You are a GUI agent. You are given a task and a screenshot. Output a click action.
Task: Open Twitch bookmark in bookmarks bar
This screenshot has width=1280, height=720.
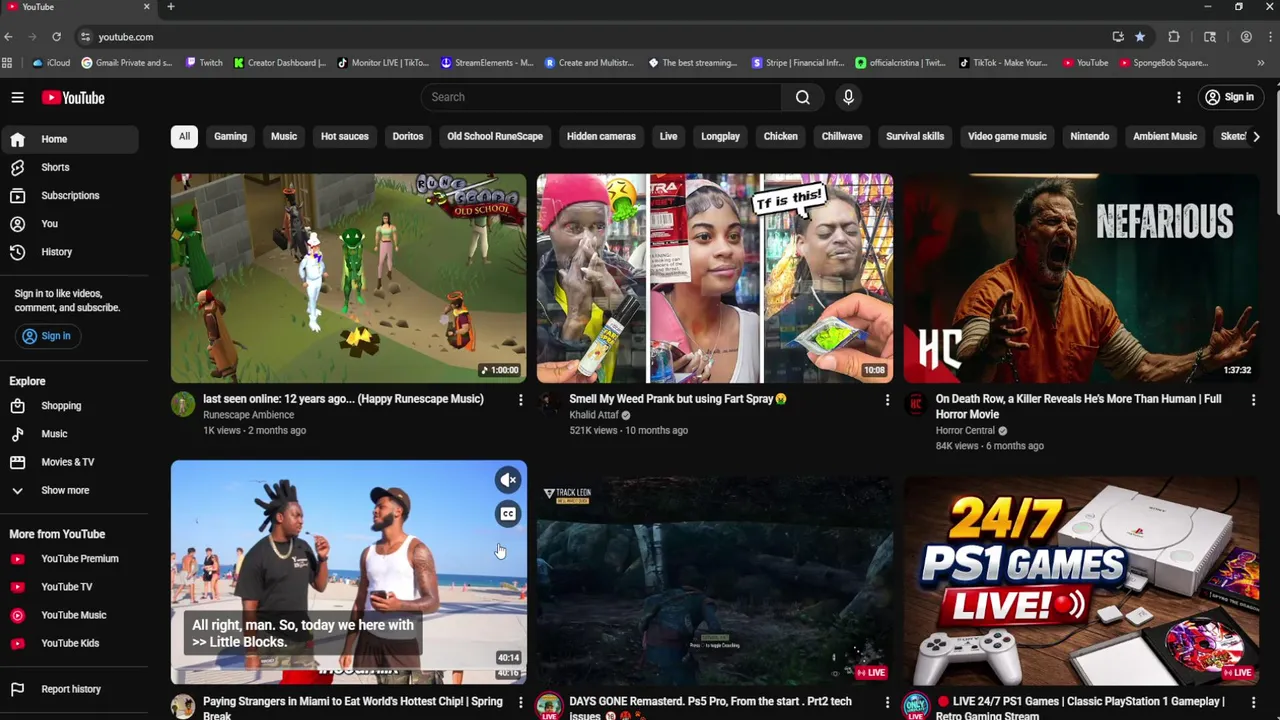[x=204, y=63]
